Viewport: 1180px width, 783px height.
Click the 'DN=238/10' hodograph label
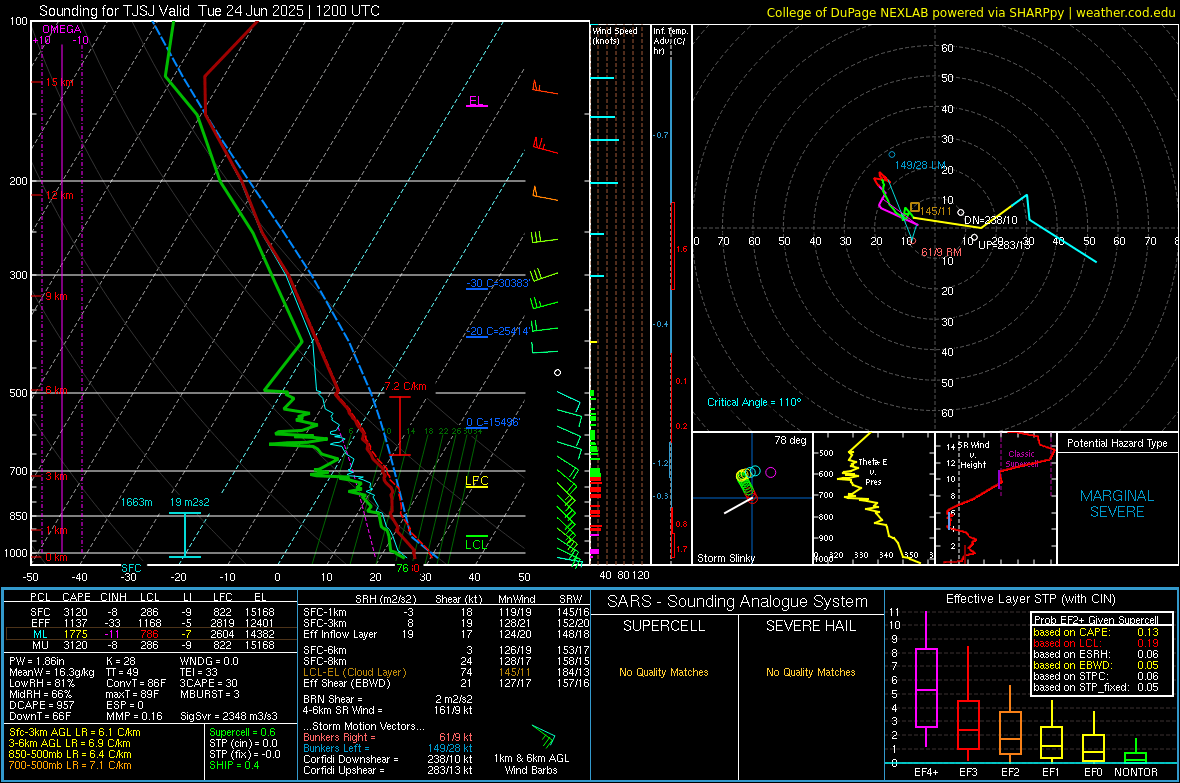click(990, 221)
